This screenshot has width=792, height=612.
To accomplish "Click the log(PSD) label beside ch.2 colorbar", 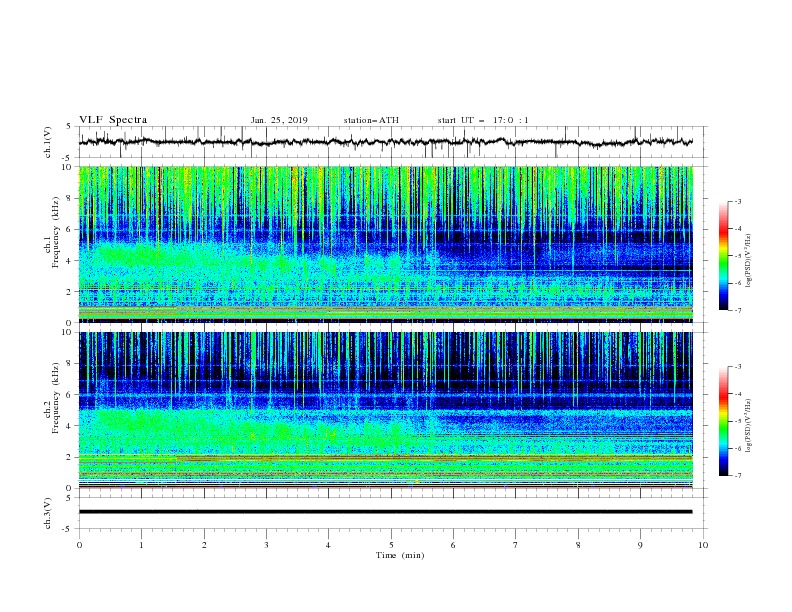I will [748, 426].
